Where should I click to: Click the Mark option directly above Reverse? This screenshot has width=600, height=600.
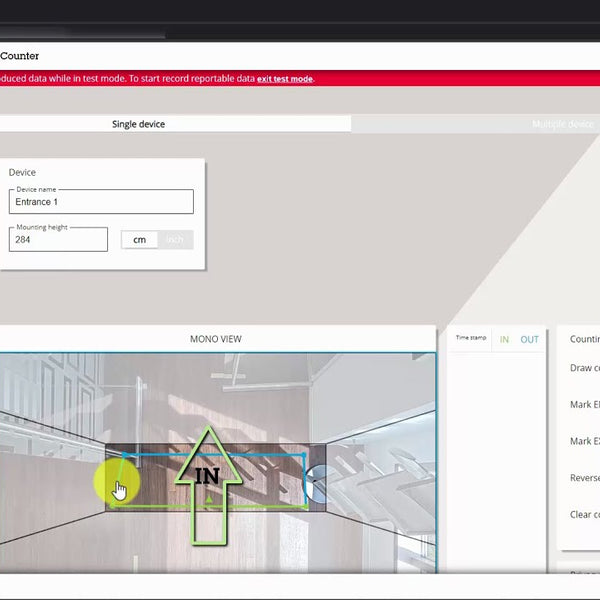[x=584, y=441]
